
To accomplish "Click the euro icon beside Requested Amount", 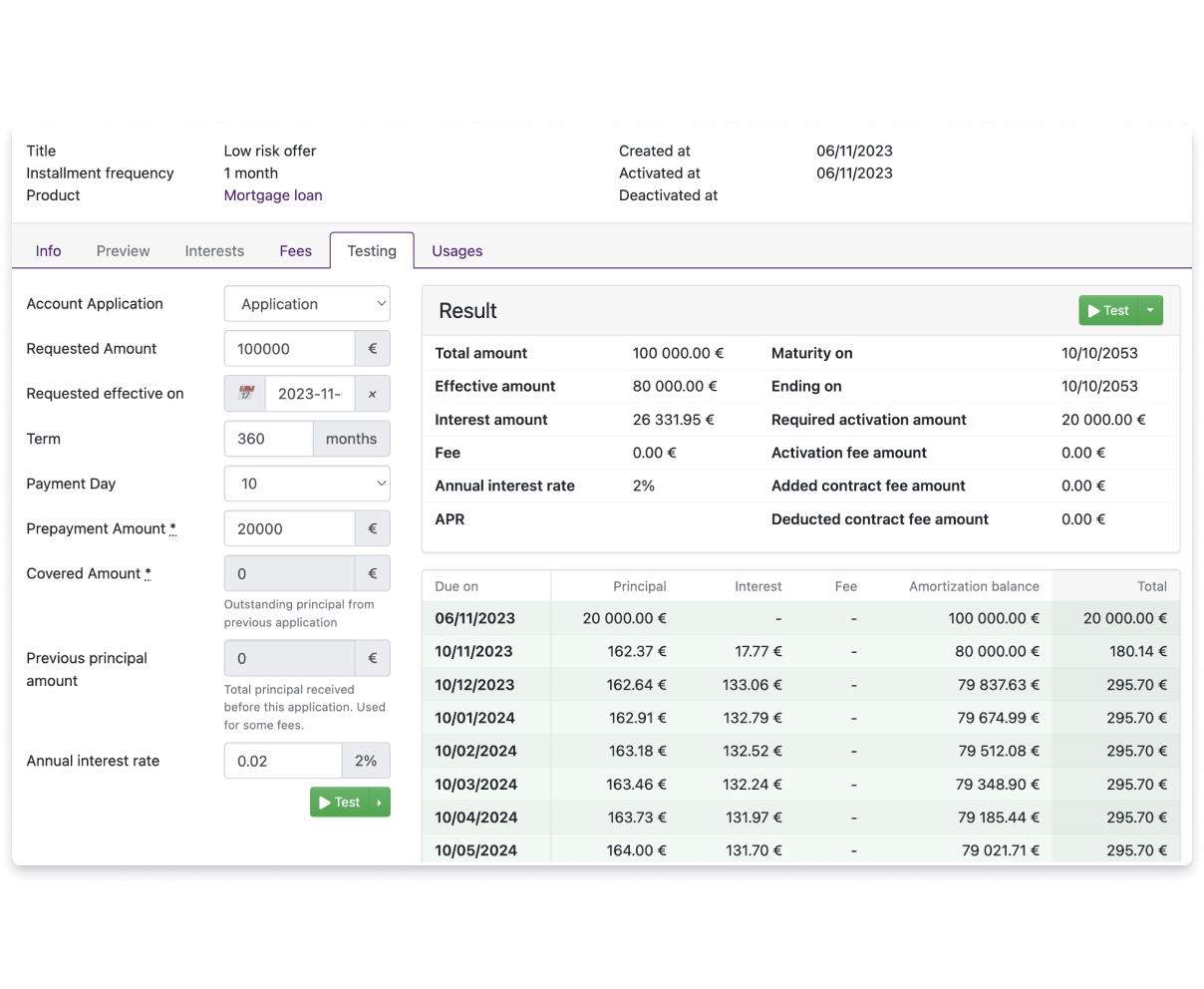I will pyautogui.click(x=372, y=349).
